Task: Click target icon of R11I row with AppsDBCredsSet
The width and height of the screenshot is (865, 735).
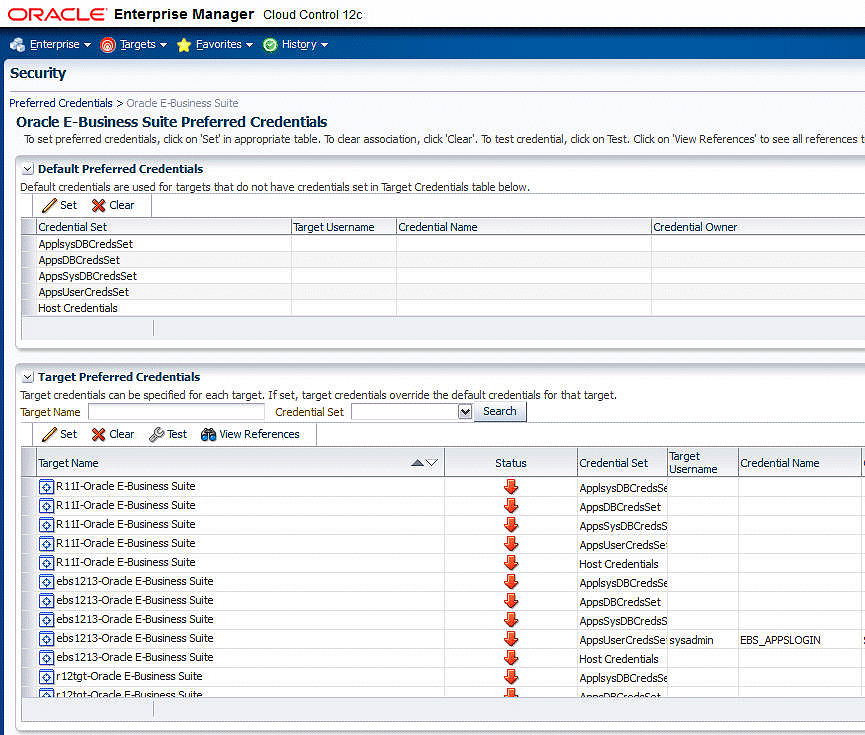Action: pyautogui.click(x=46, y=505)
